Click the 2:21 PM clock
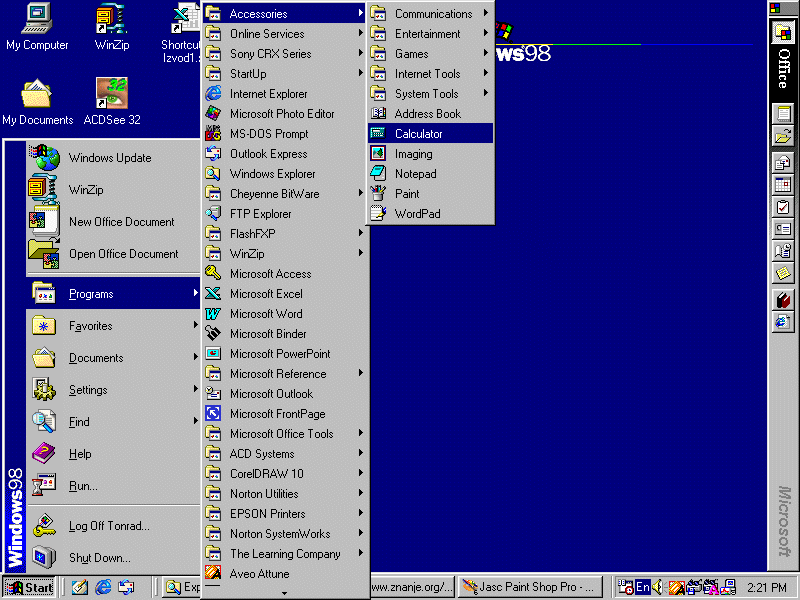 click(766, 588)
